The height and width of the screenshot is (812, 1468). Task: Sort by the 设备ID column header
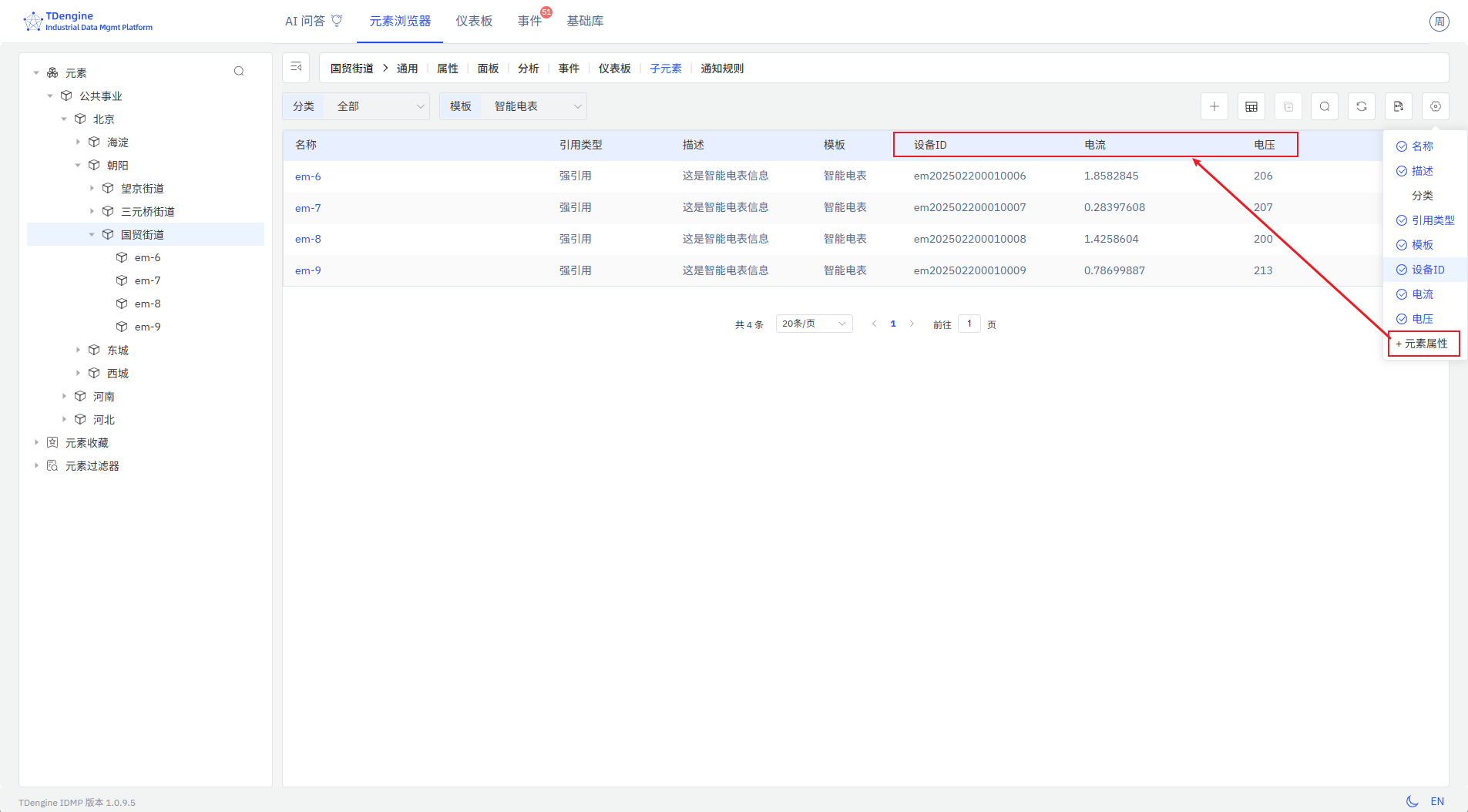pos(931,145)
